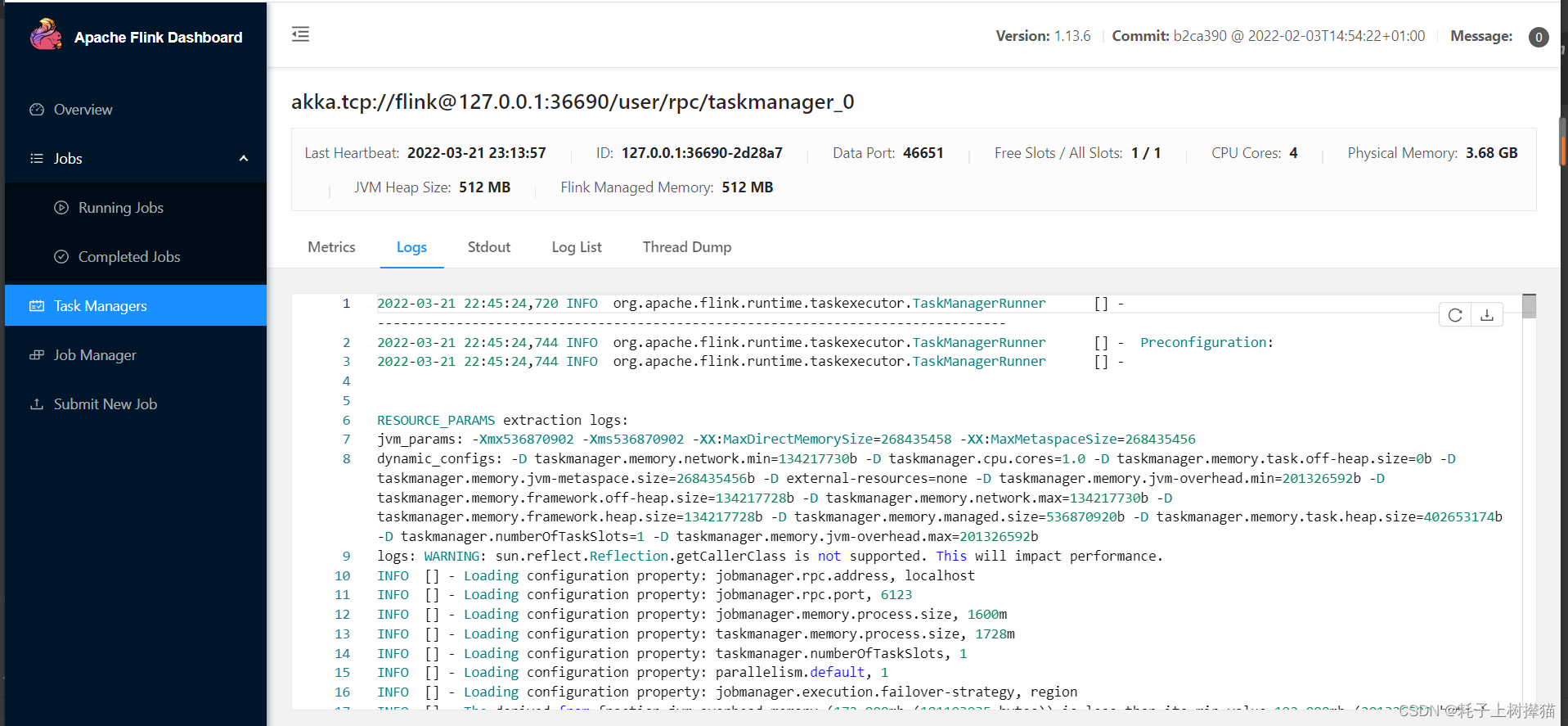Click the Apache Flink Dashboard title

pyautogui.click(x=158, y=38)
